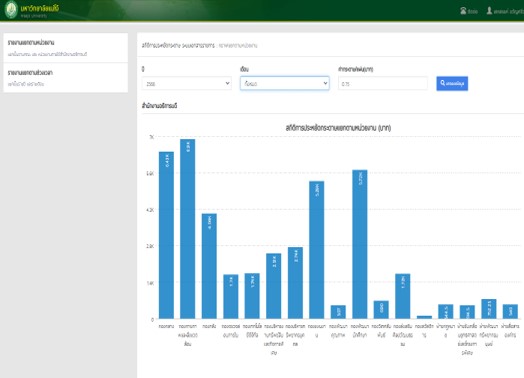Click the breadcrumb text above the filters
Image resolution: width=524 pixels, height=378 pixels.
(x=200, y=45)
